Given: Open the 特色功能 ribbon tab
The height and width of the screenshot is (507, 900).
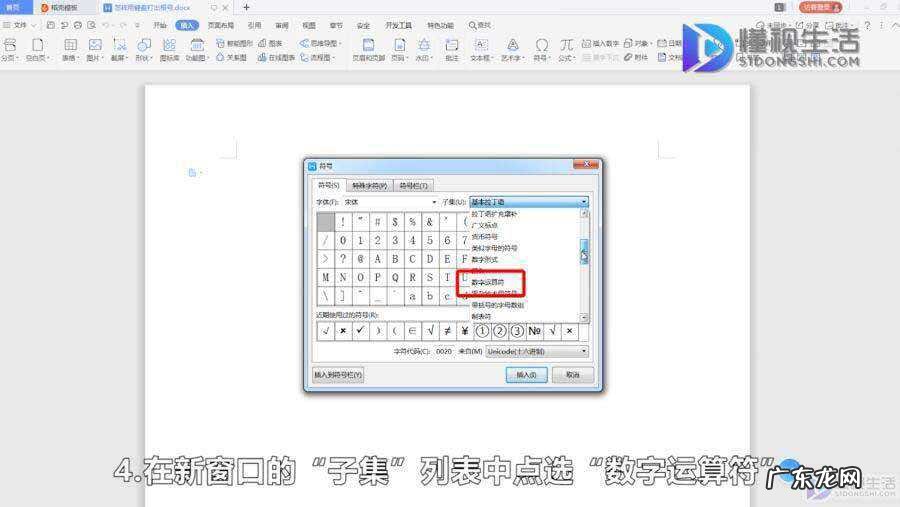Looking at the screenshot, I should [x=440, y=25].
